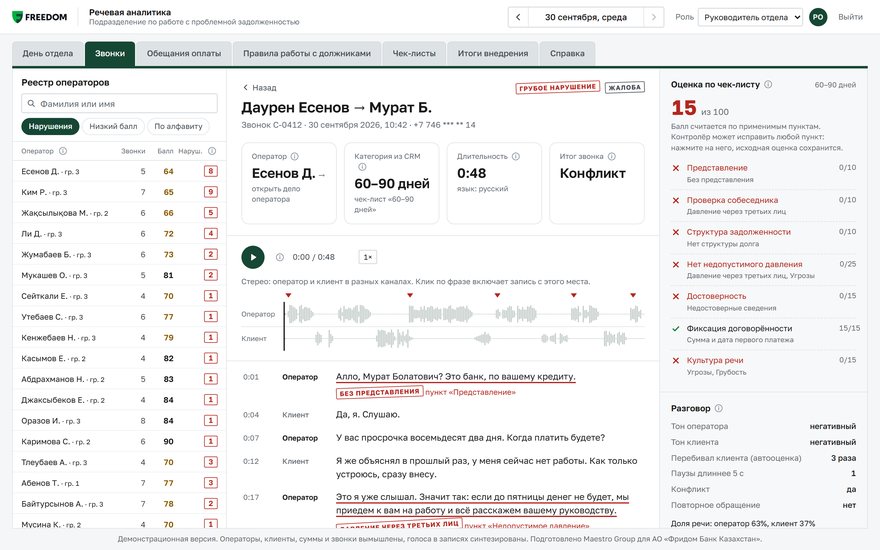The height and width of the screenshot is (550, 880).
Task: Open the Итоги внедрения tab
Action: click(x=493, y=53)
